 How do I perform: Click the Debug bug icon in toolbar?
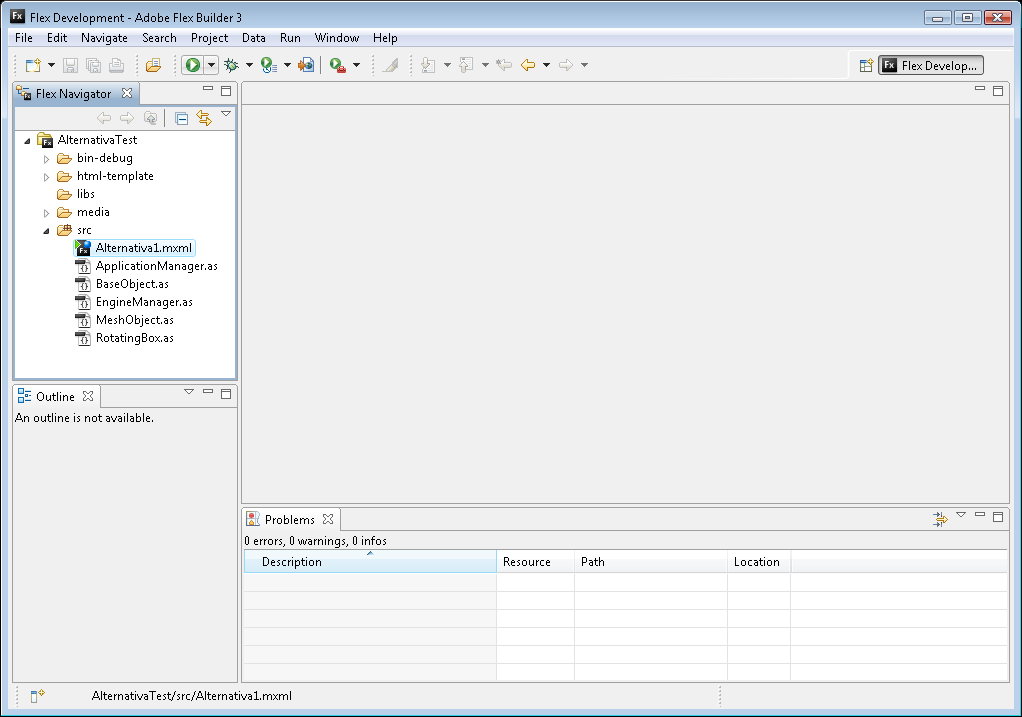231,65
